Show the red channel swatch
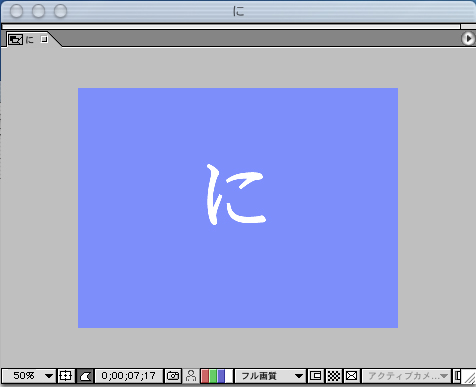This screenshot has width=476, height=387. [205, 376]
